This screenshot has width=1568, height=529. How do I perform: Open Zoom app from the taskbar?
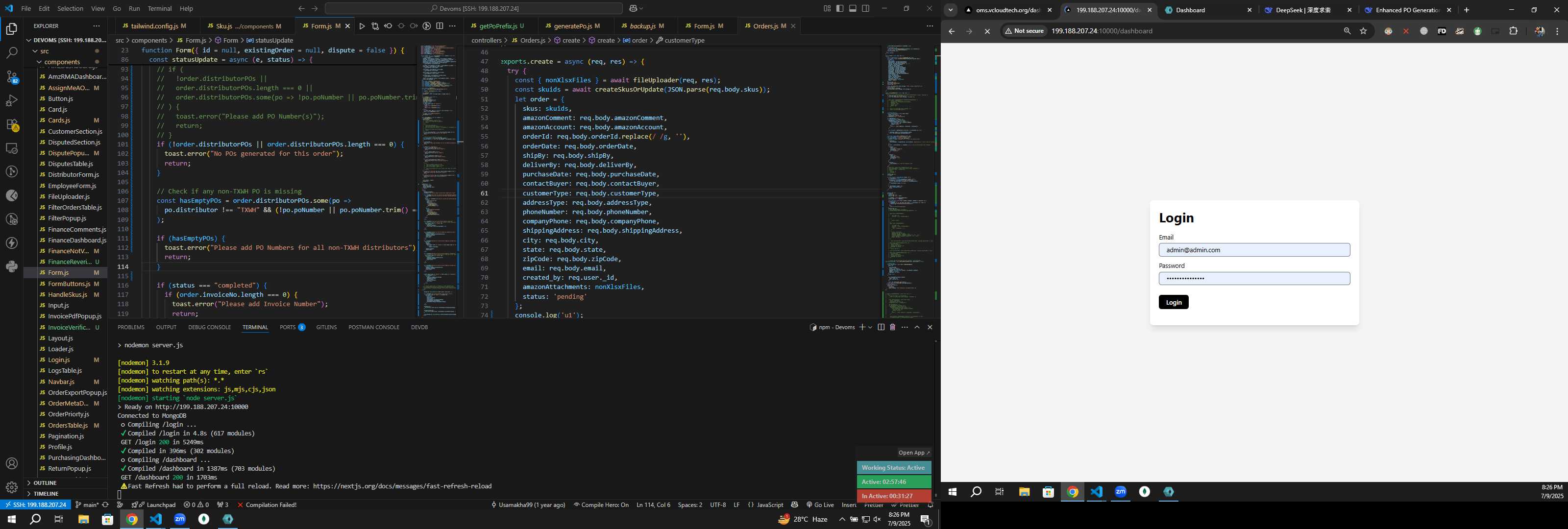click(x=179, y=519)
